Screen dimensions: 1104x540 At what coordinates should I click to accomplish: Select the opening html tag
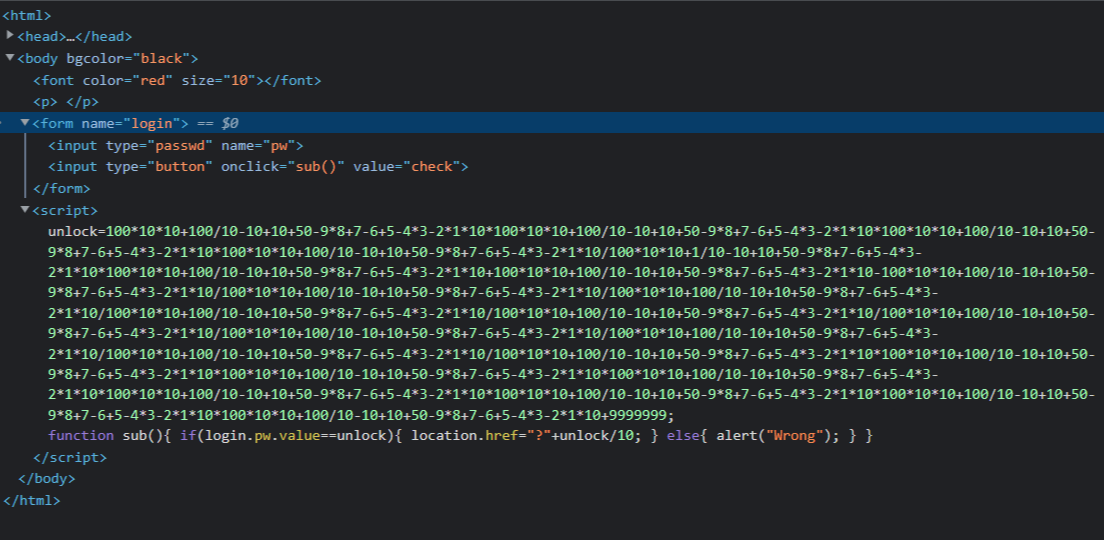point(27,15)
